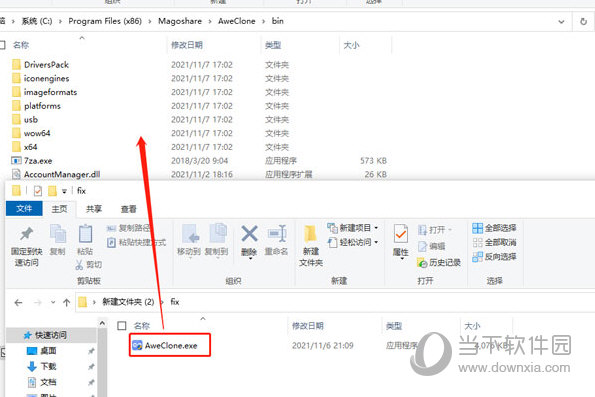
Task: Click Magoshare in the bin window address bar
Action: pos(180,21)
